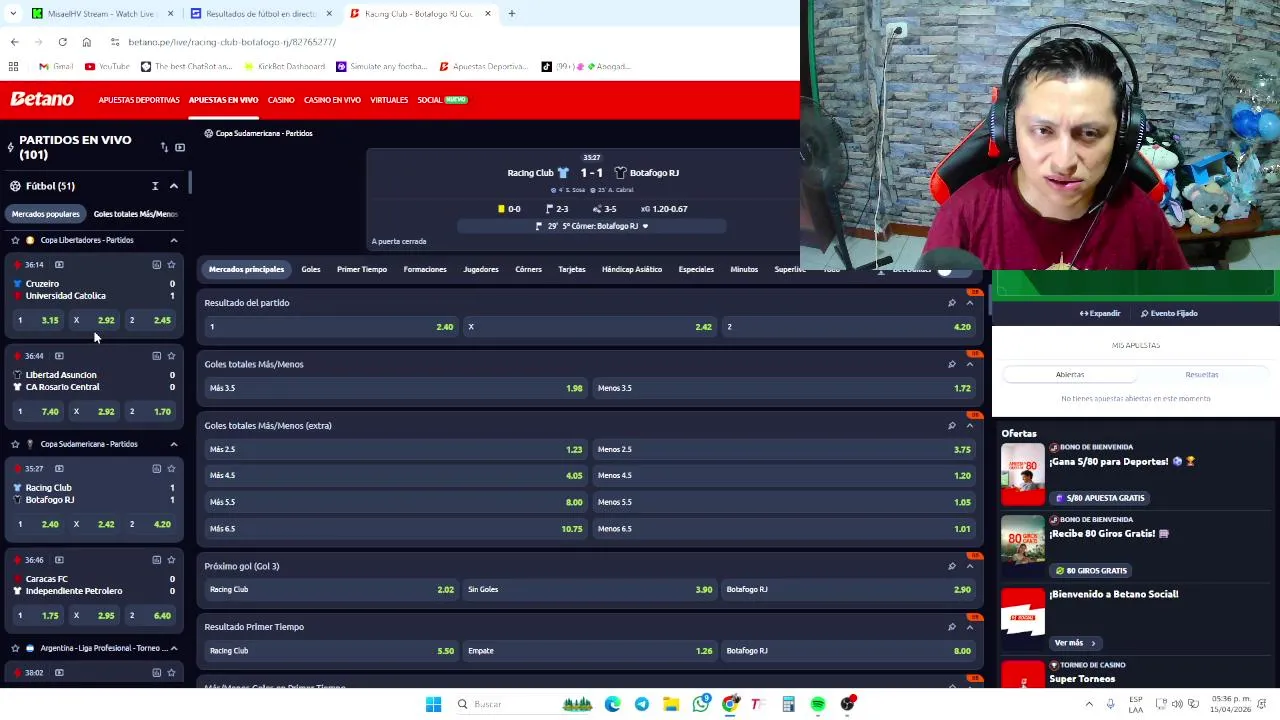Screen dimensions: 1280x720
Task: Open Calculator from the taskbar
Action: (x=788, y=704)
